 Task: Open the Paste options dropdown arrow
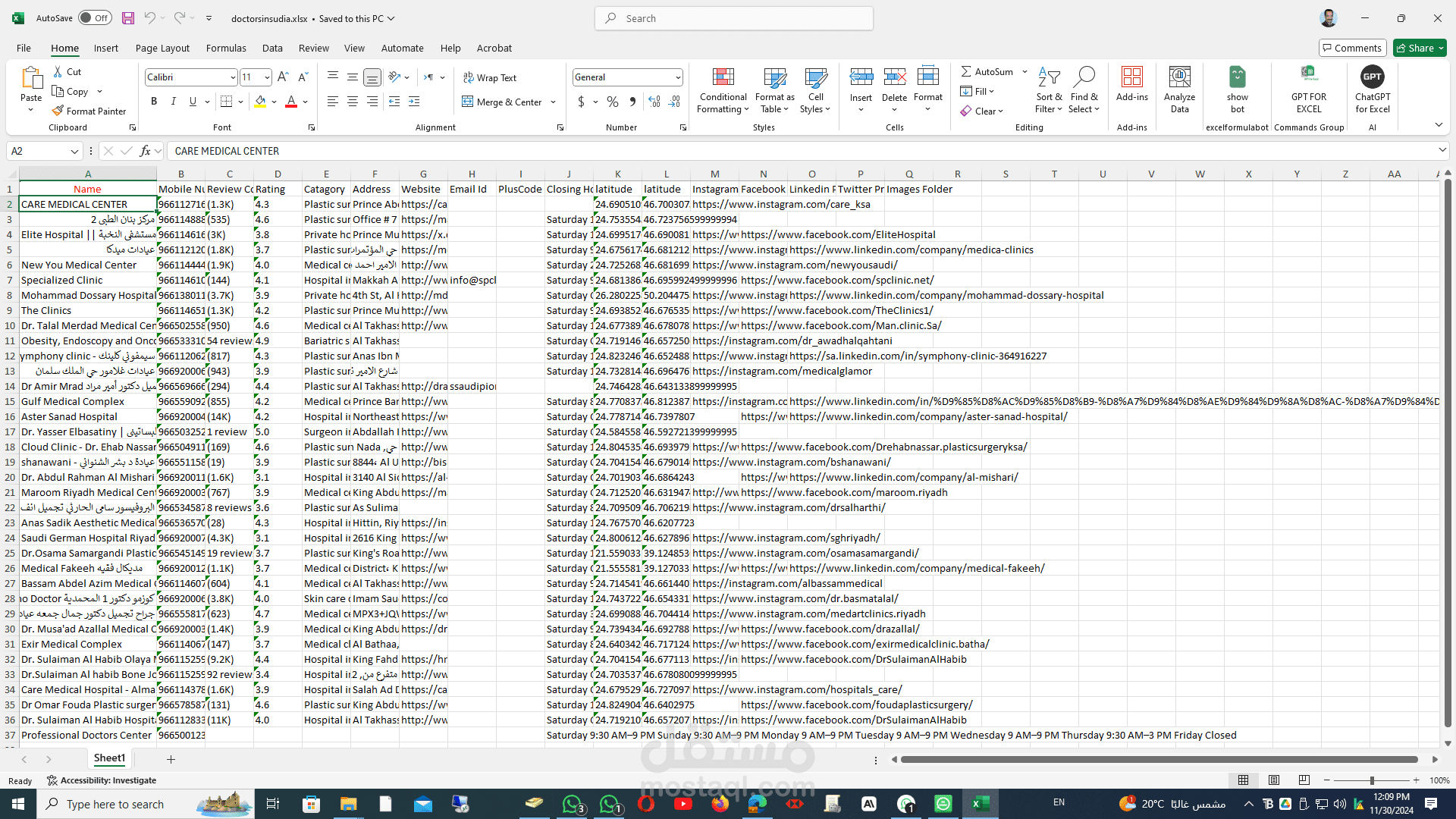(31, 110)
